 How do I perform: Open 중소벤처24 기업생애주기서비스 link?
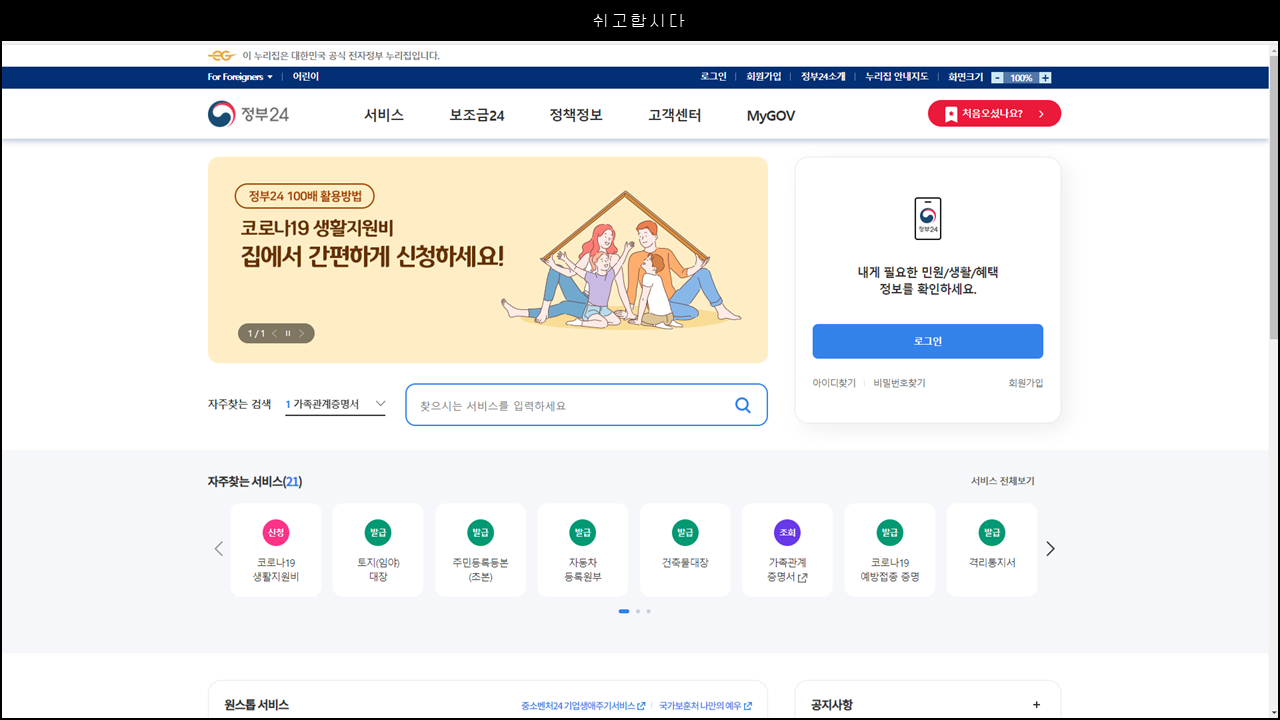[x=583, y=706]
